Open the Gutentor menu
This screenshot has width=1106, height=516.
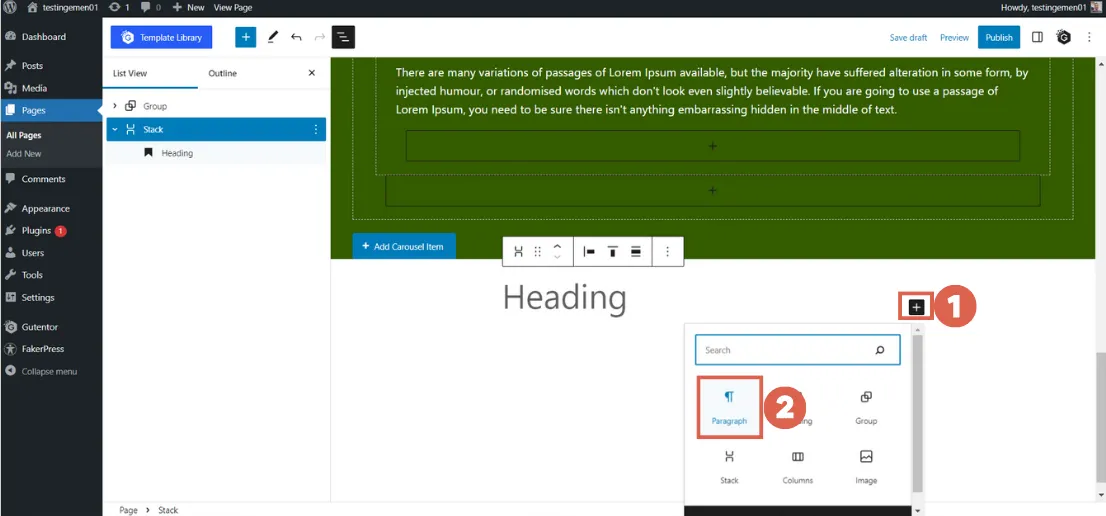coord(40,327)
